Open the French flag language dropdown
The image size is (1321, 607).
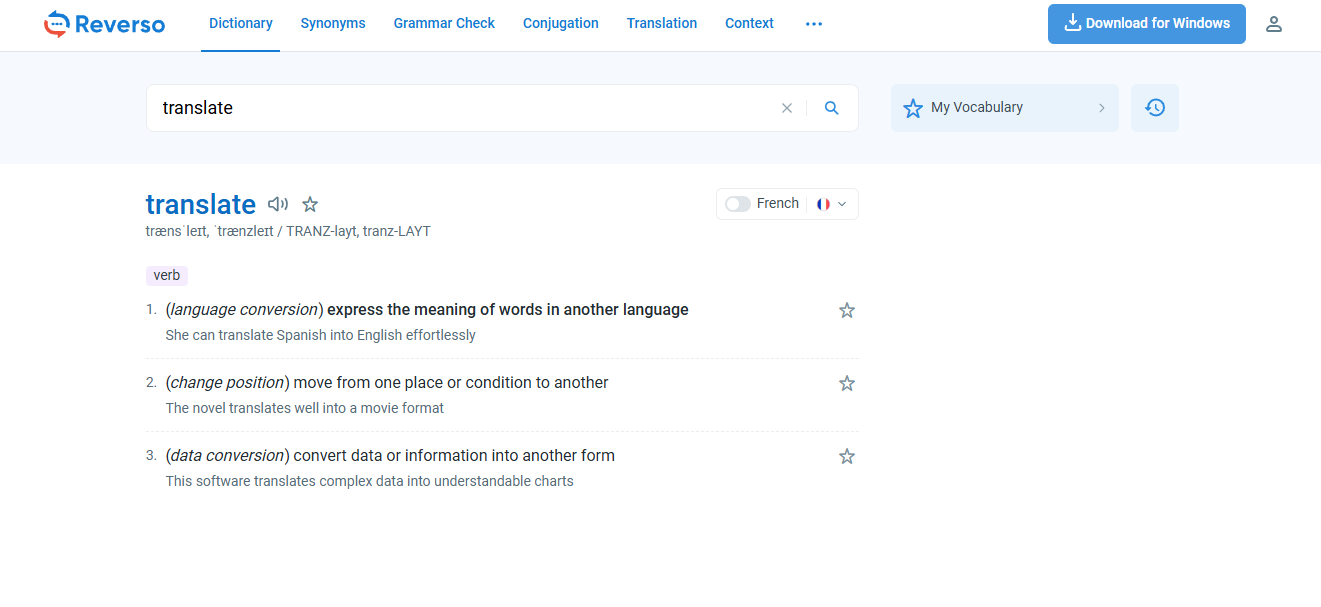click(832, 204)
